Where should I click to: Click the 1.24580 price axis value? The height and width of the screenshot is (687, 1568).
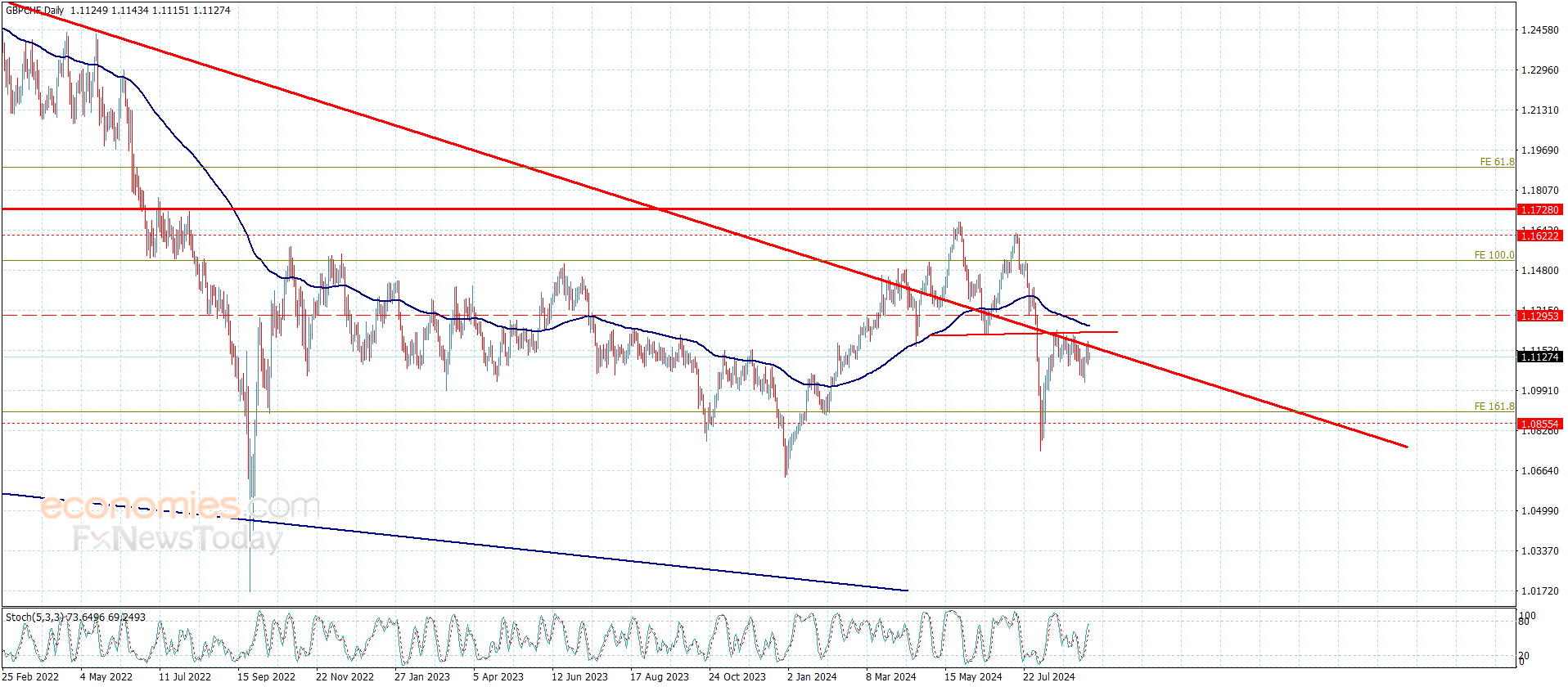point(1539,30)
